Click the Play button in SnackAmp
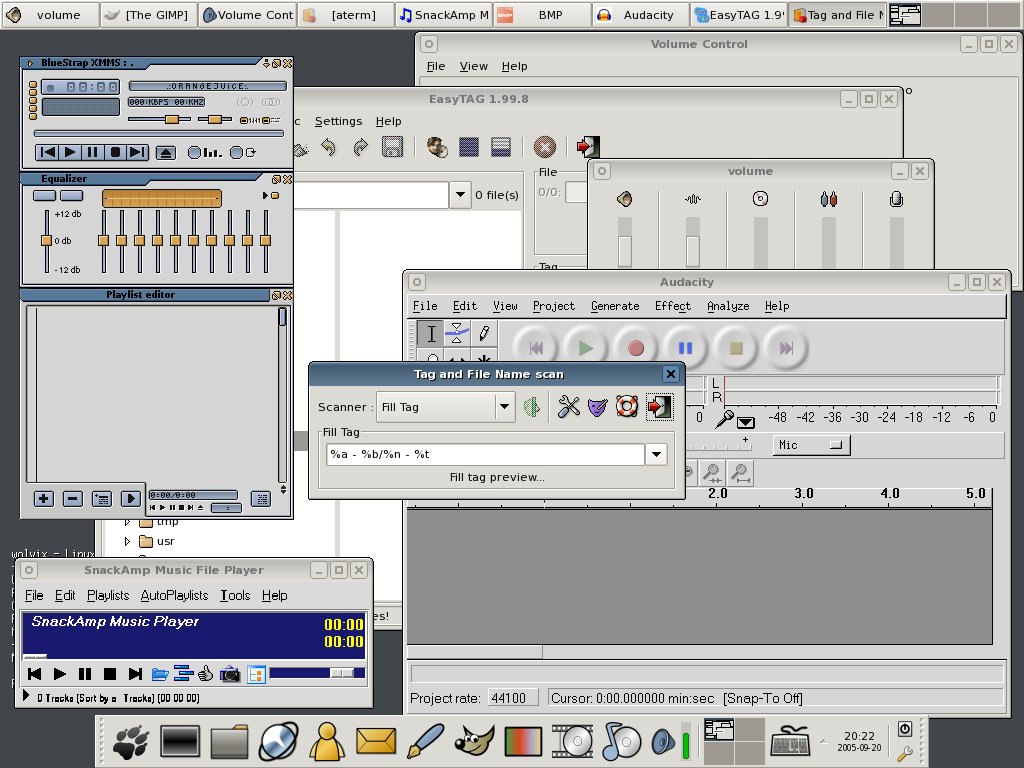 pyautogui.click(x=59, y=674)
